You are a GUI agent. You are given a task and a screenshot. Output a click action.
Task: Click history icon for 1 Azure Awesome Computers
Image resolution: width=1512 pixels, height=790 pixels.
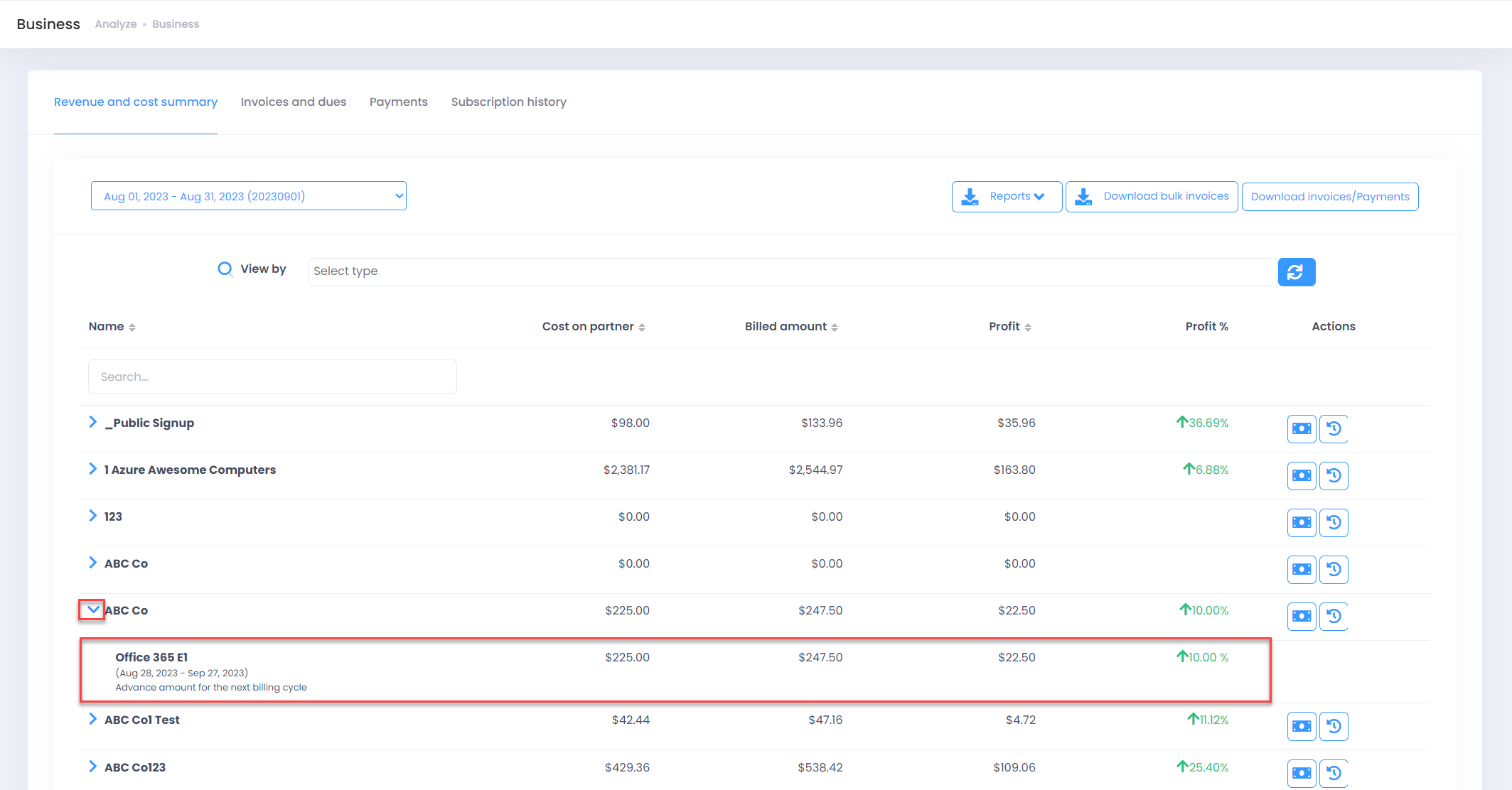click(x=1334, y=475)
